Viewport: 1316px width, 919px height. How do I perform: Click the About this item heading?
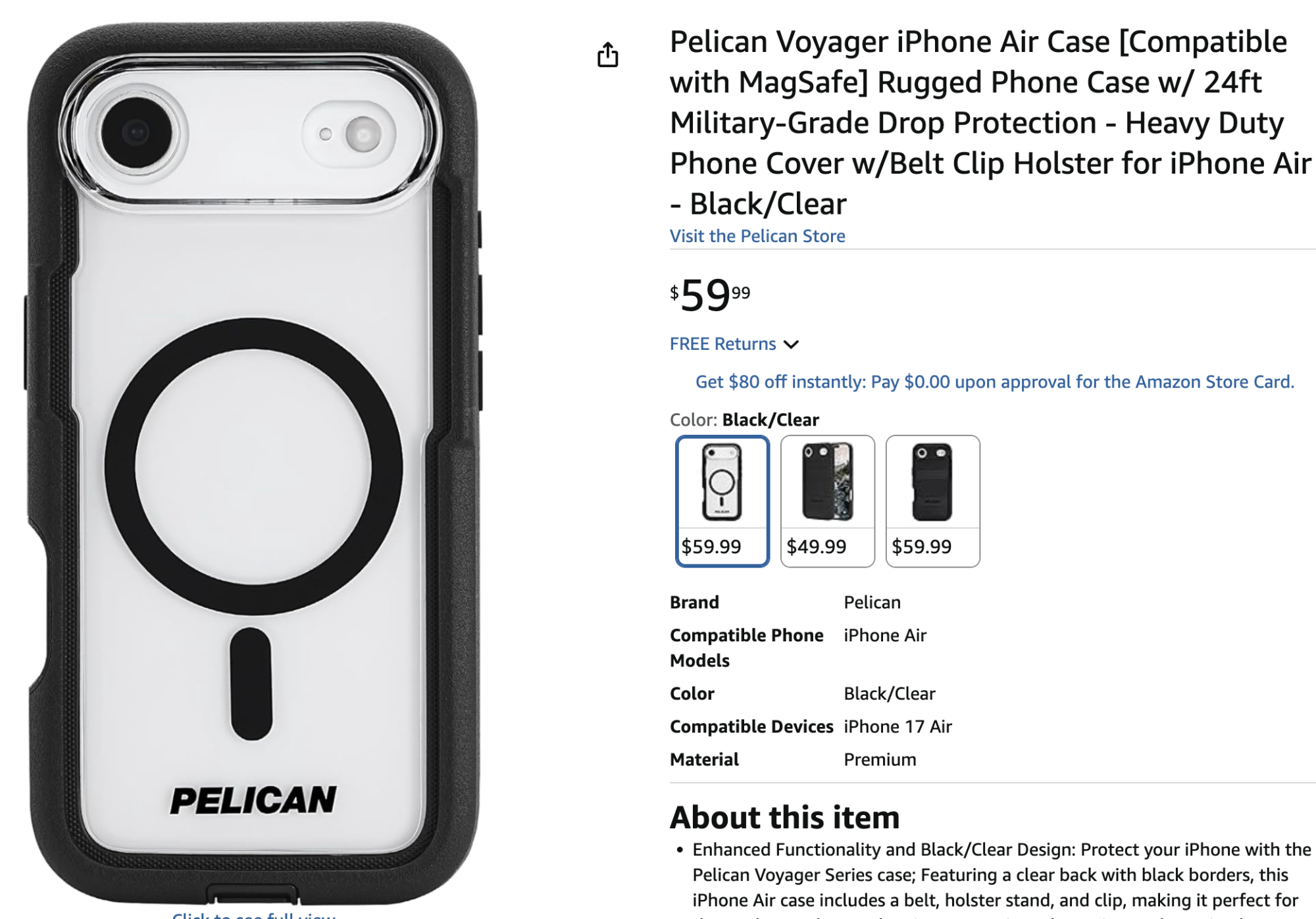tap(784, 818)
